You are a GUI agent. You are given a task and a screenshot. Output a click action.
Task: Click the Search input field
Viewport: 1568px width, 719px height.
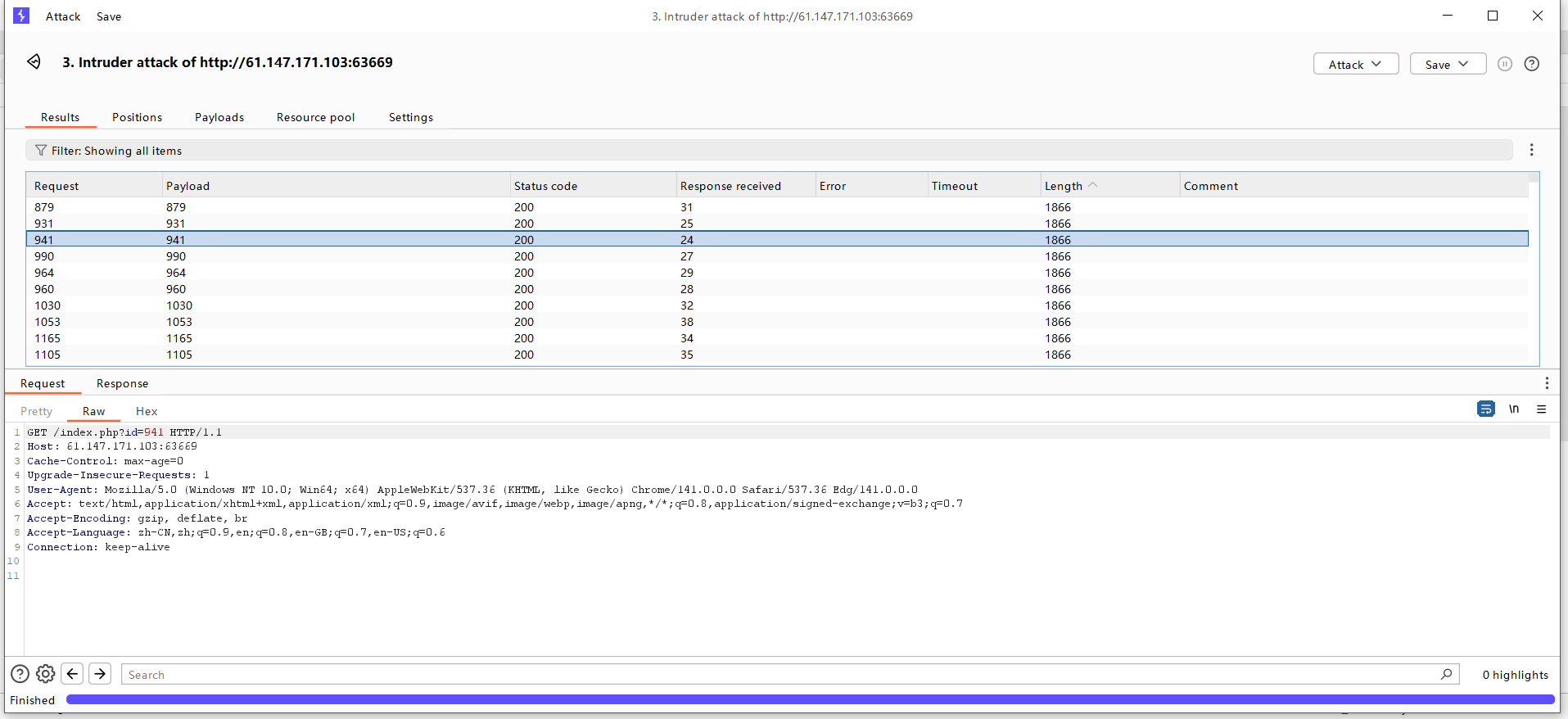tap(778, 675)
